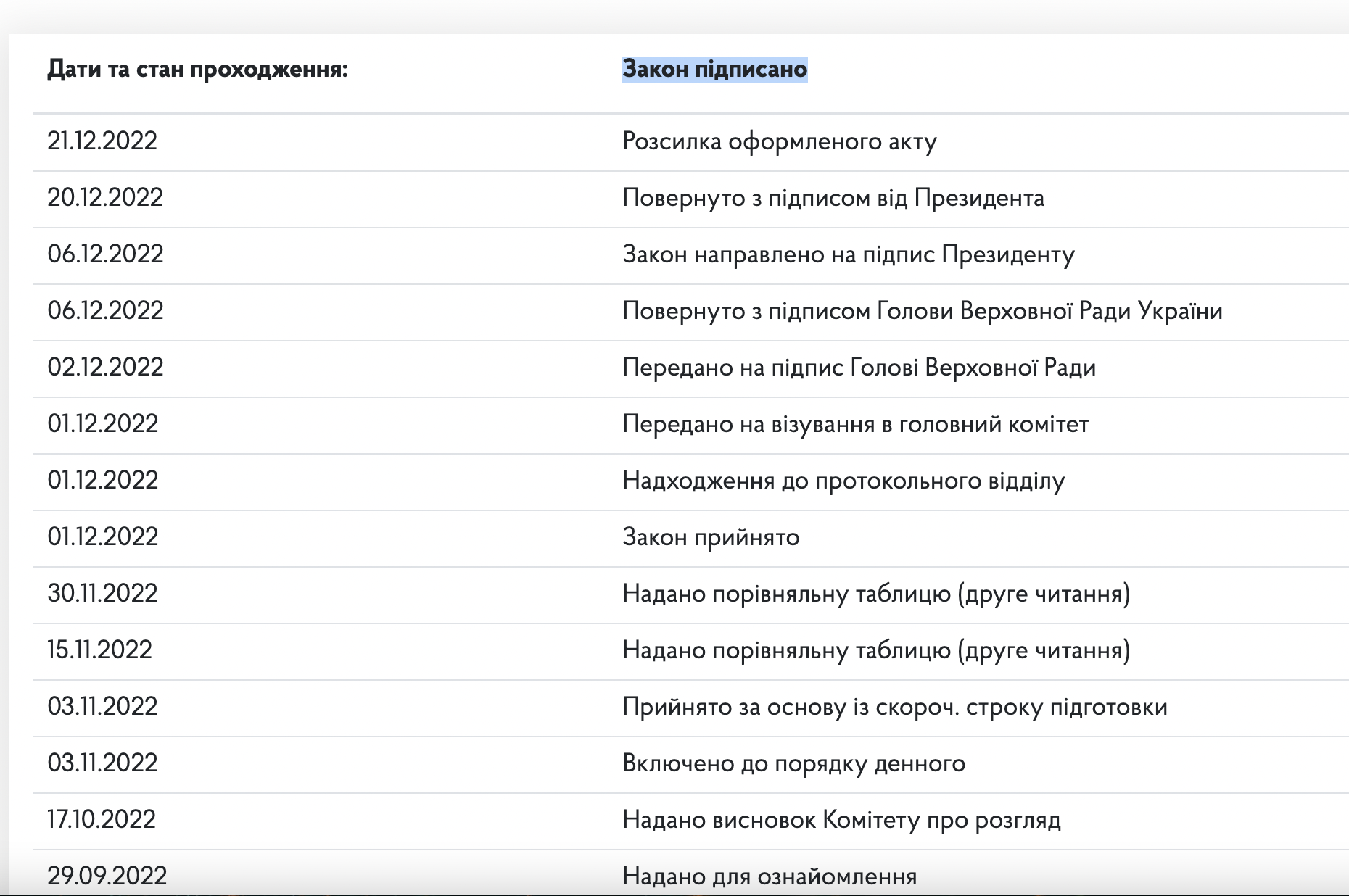Click 'Надано висновок Комітету про розгляд'
The width and height of the screenshot is (1349, 896).
841,820
